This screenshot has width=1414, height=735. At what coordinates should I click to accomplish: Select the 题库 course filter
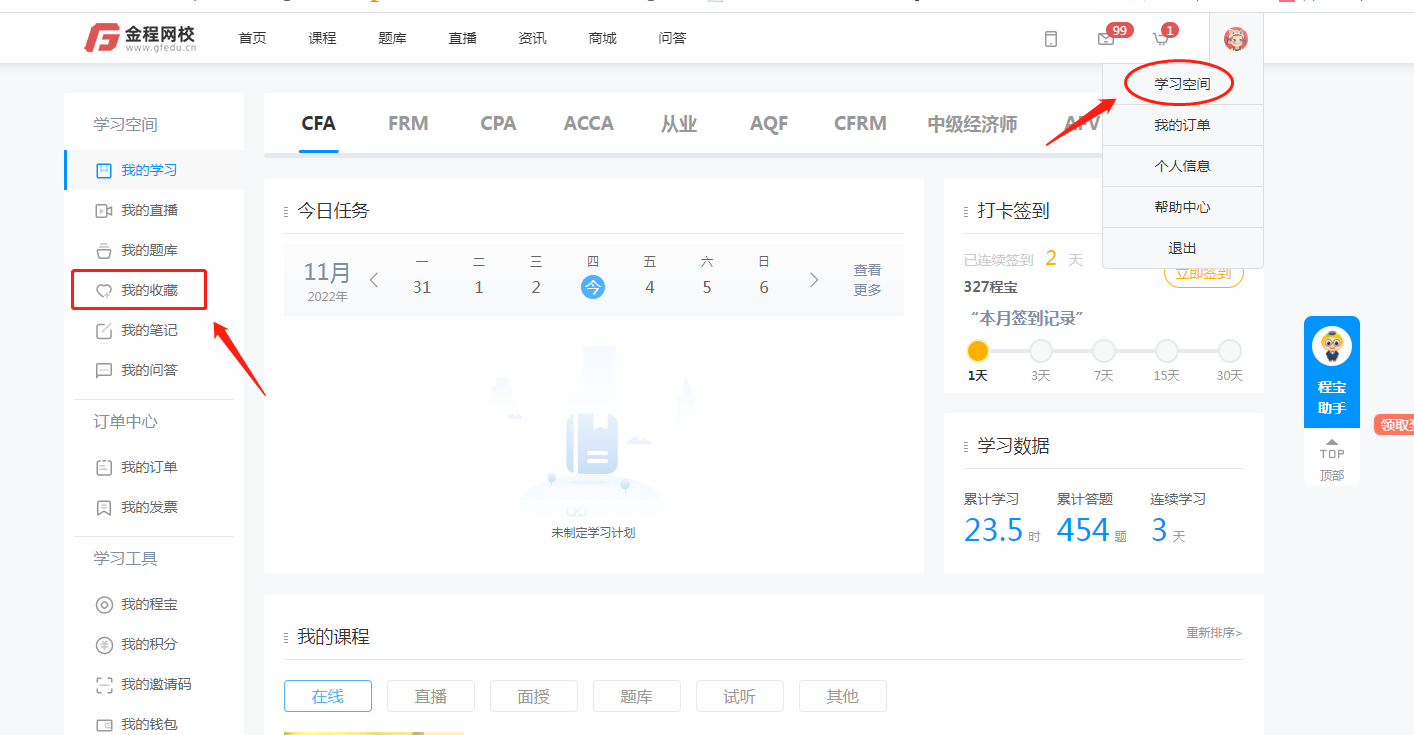(637, 696)
